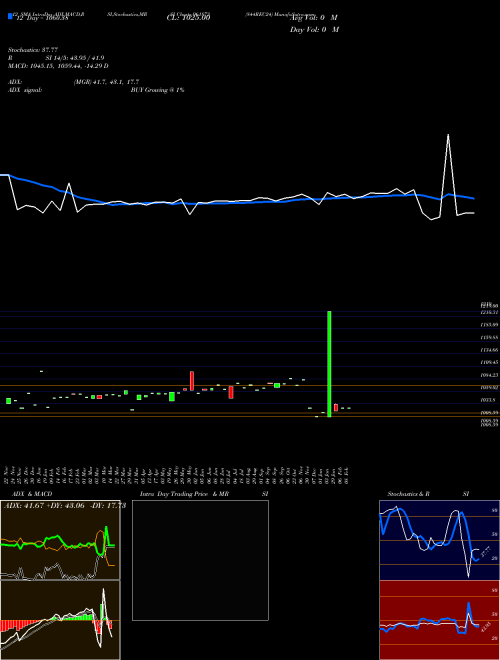Image resolution: width=500 pixels, height=660 pixels.
Task: Click the tall green candlestick in the price chart
Action: (329, 364)
